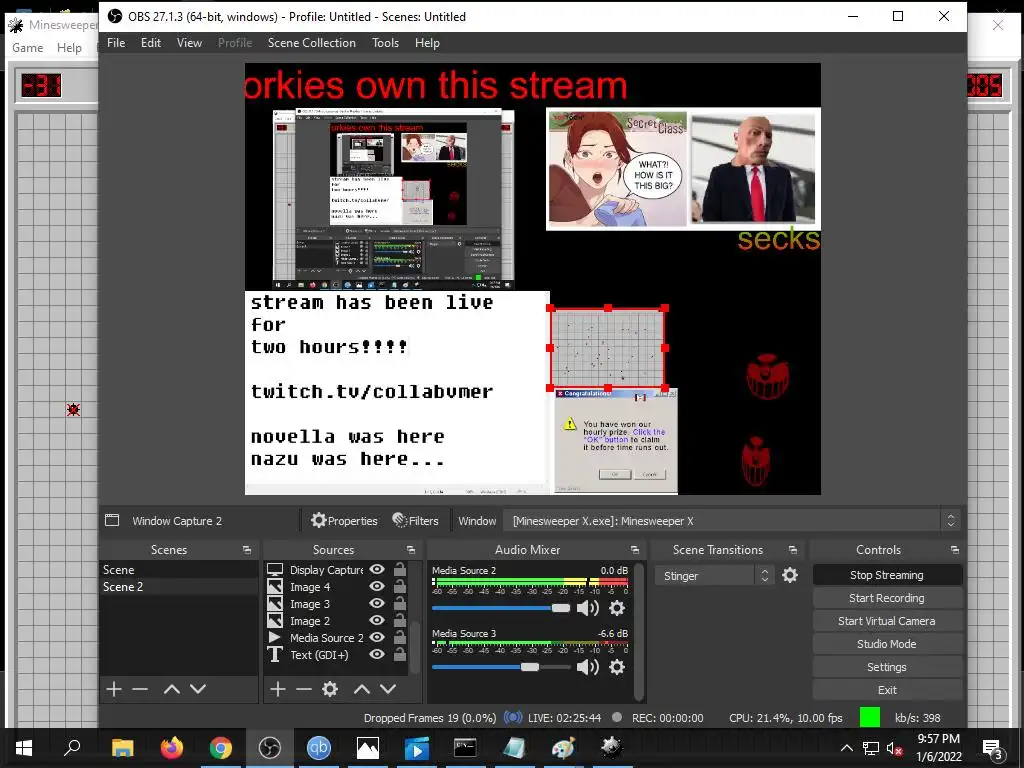Open the Window selection dropdown for Minesweeper X

tap(733, 520)
